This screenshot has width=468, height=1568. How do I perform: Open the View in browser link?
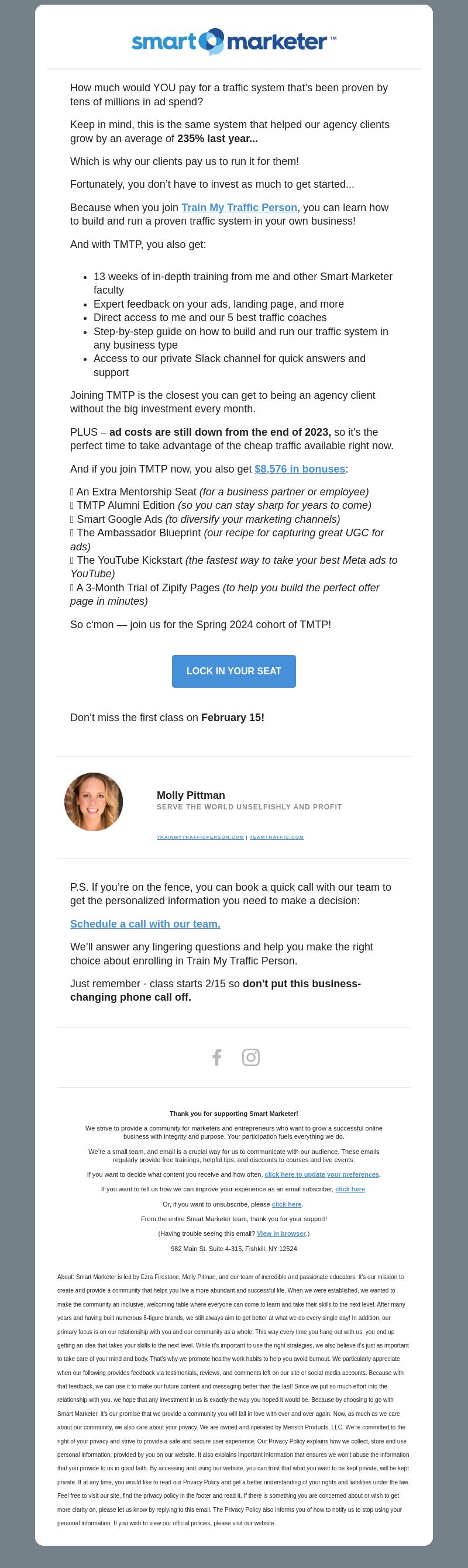(x=281, y=1233)
